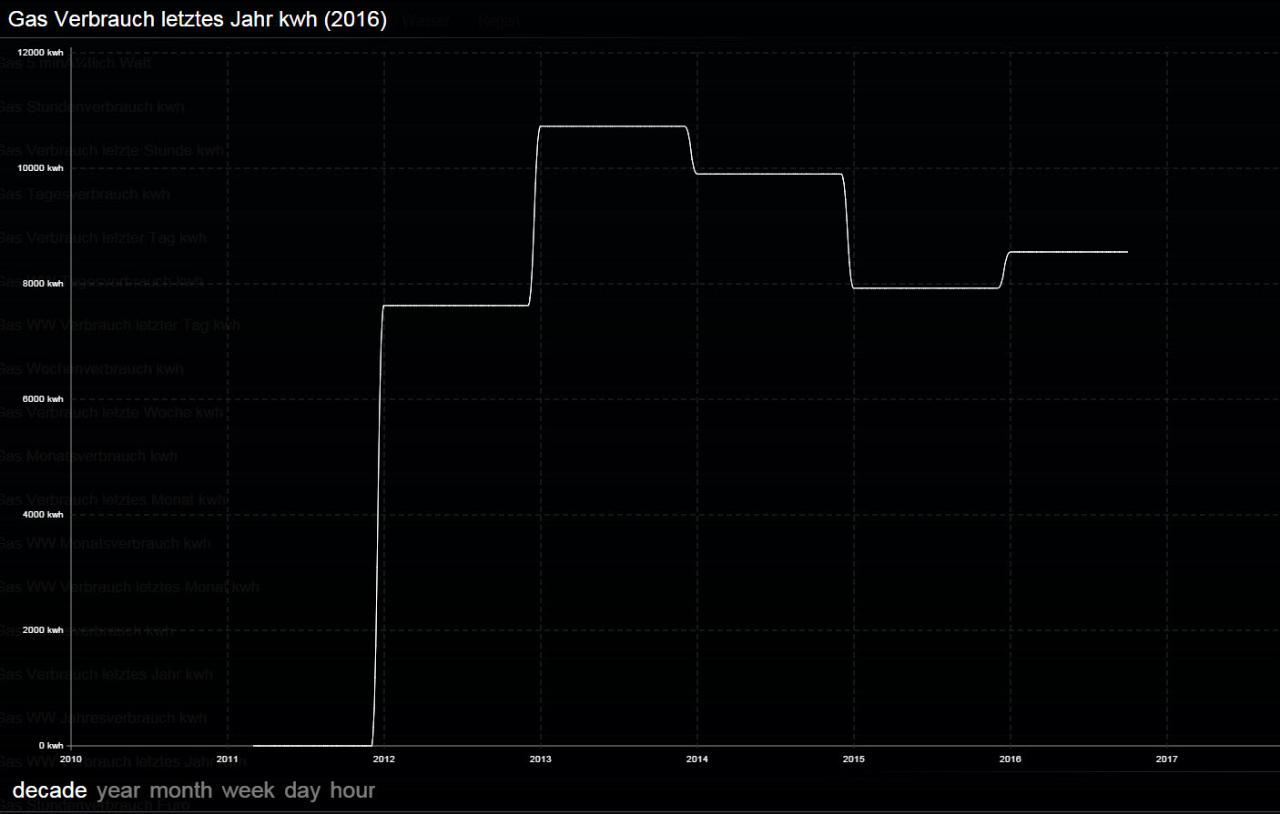Viewport: 1280px width, 814px height.
Task: Click the 2013 label on the x-axis
Action: [540, 759]
